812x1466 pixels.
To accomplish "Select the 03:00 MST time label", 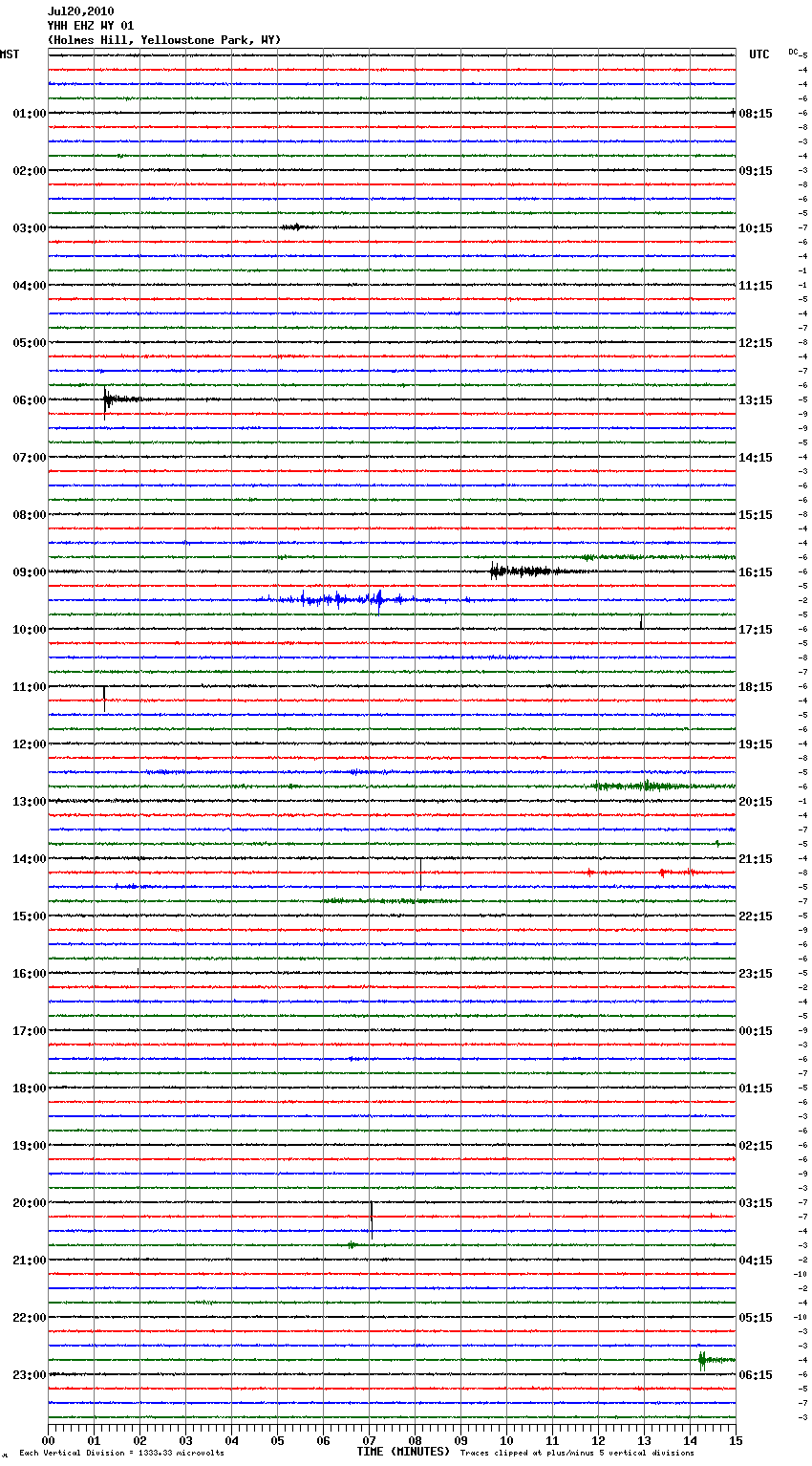I will pyautogui.click(x=30, y=228).
